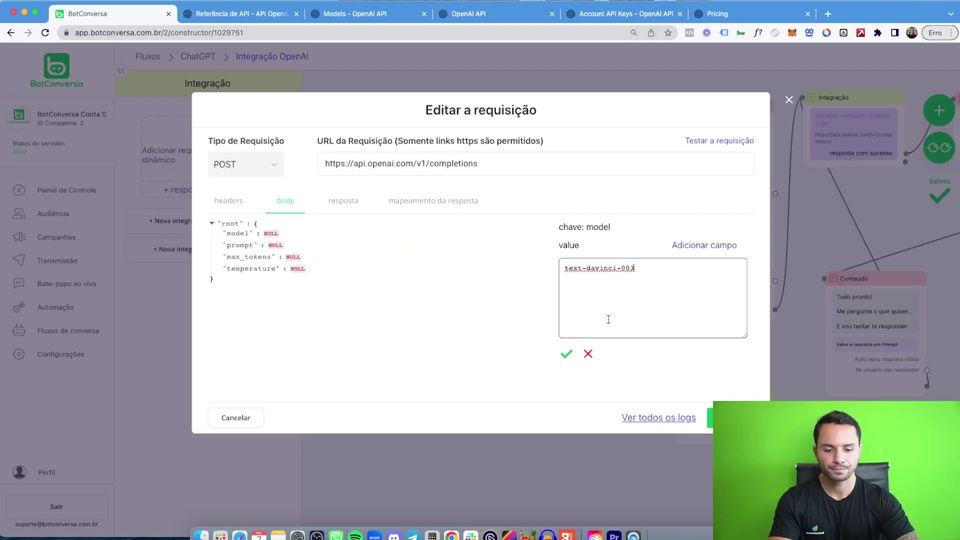
Task: Close the Editar a requisição dialog
Action: pos(789,100)
